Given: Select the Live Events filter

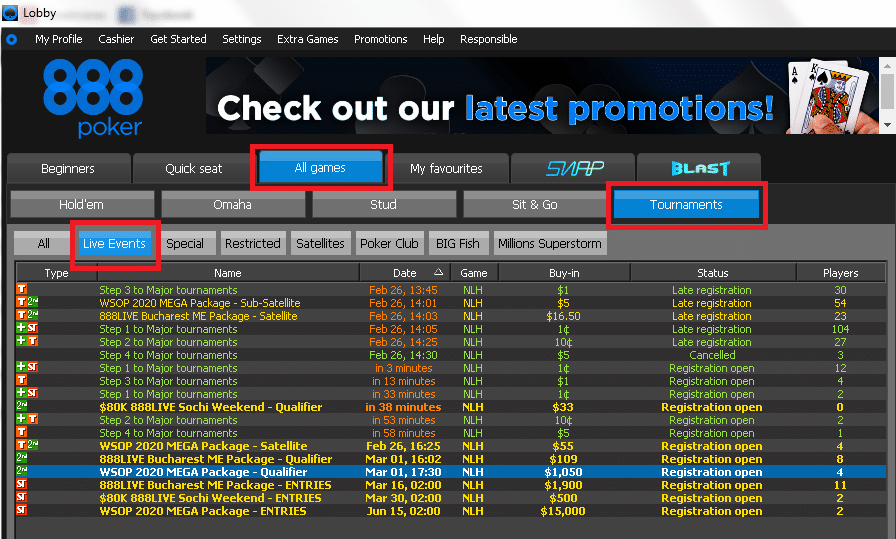Looking at the screenshot, I should (114, 243).
